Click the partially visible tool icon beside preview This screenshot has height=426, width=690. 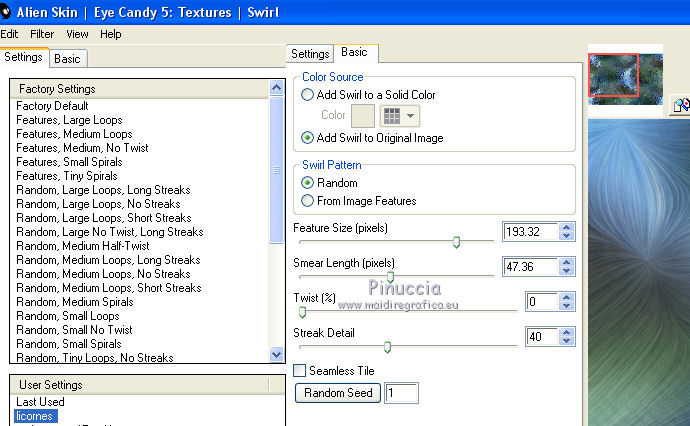pyautogui.click(x=681, y=105)
